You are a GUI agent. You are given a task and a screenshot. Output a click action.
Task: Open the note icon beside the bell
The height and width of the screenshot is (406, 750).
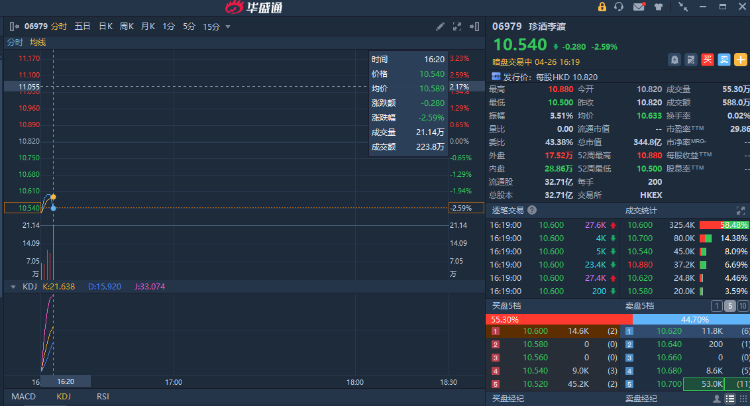pos(691,60)
